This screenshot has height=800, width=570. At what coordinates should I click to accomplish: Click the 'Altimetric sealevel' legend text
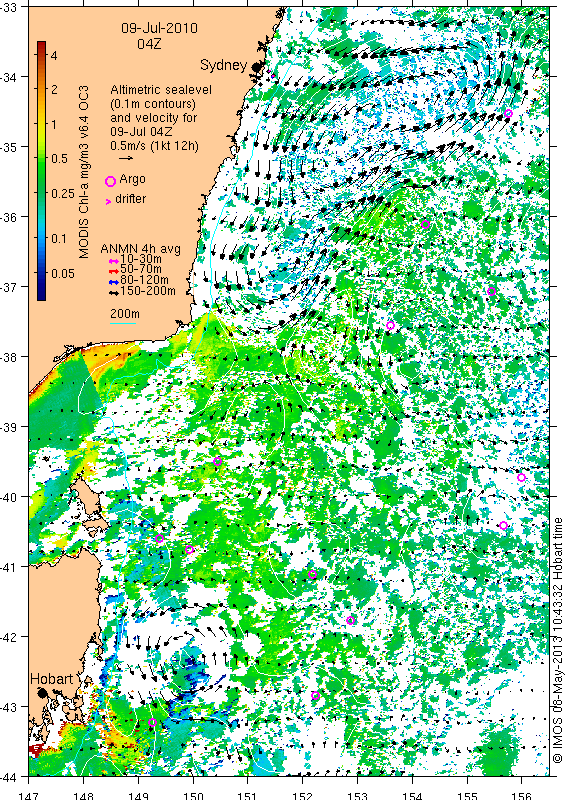161,90
